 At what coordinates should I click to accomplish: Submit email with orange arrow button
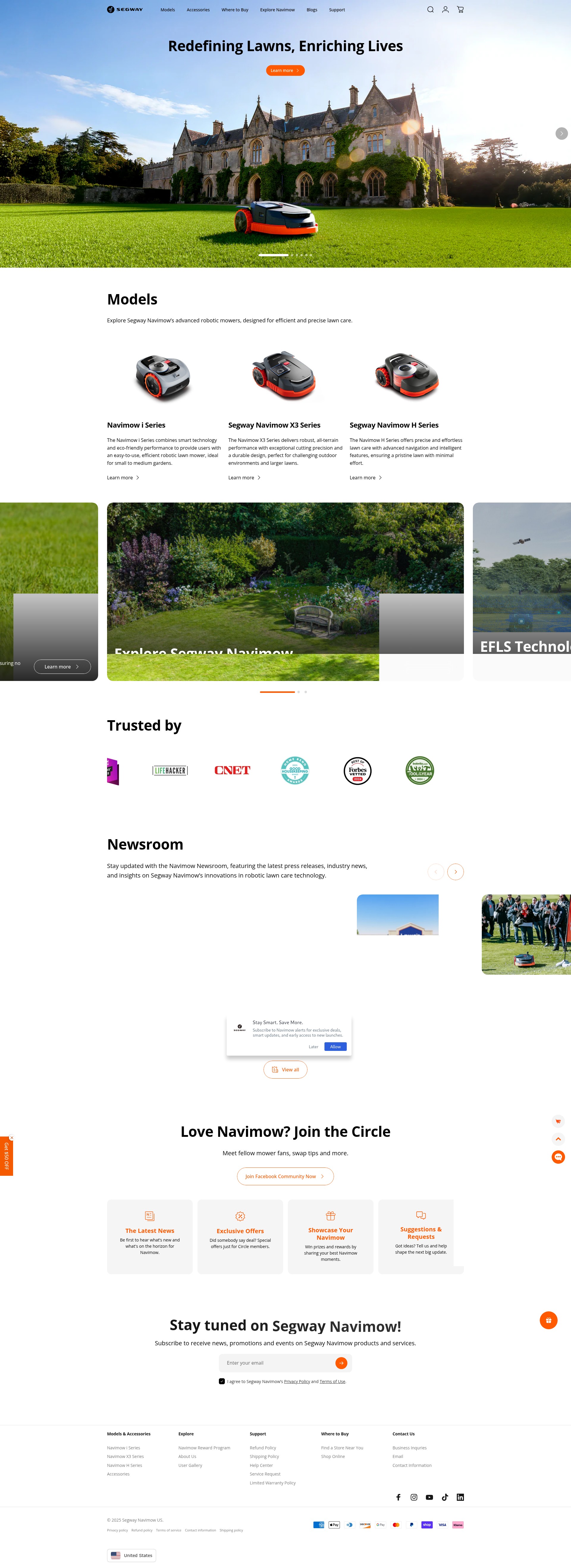point(341,1363)
